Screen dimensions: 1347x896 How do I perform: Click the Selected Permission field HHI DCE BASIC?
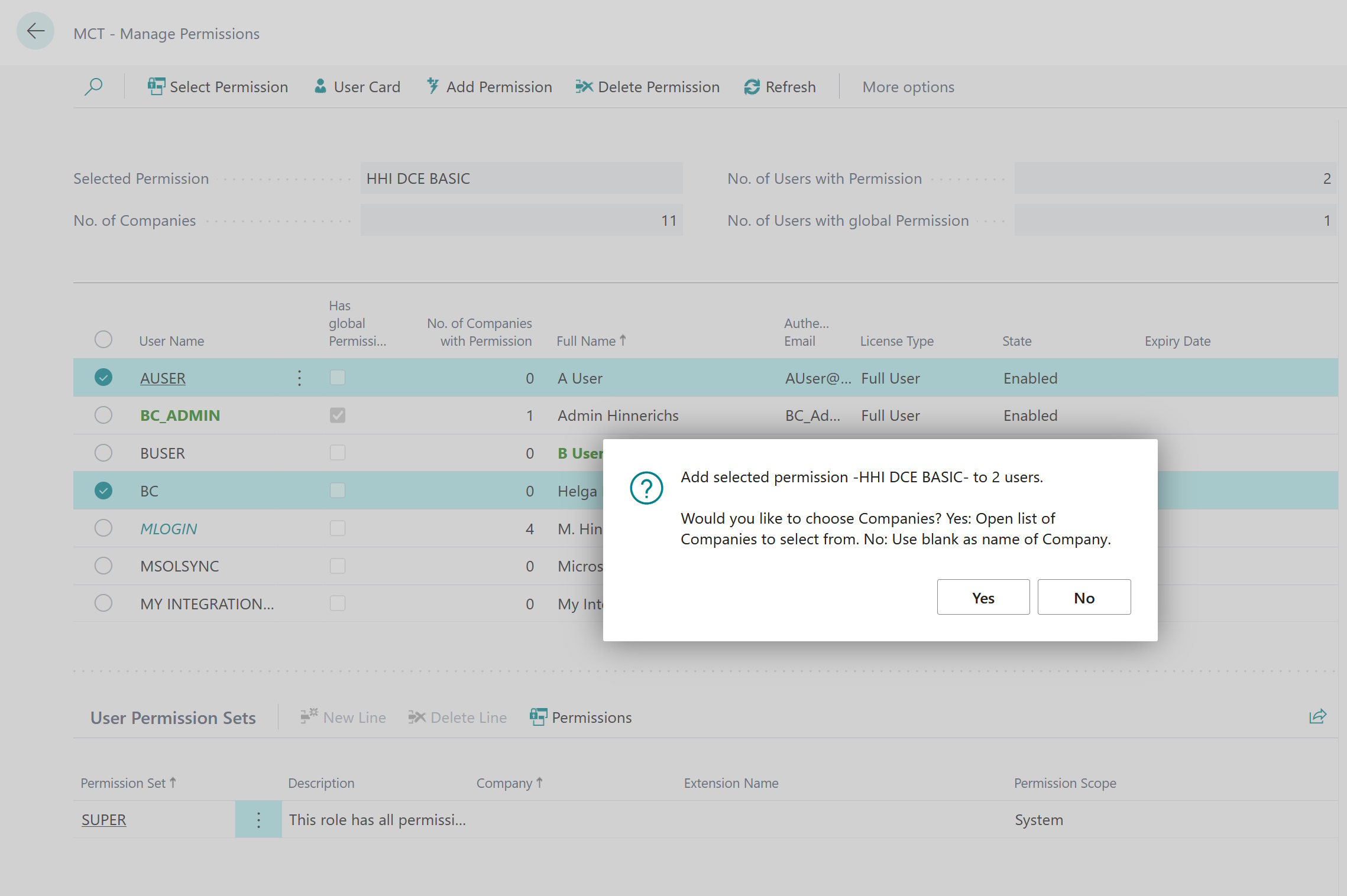tap(521, 178)
